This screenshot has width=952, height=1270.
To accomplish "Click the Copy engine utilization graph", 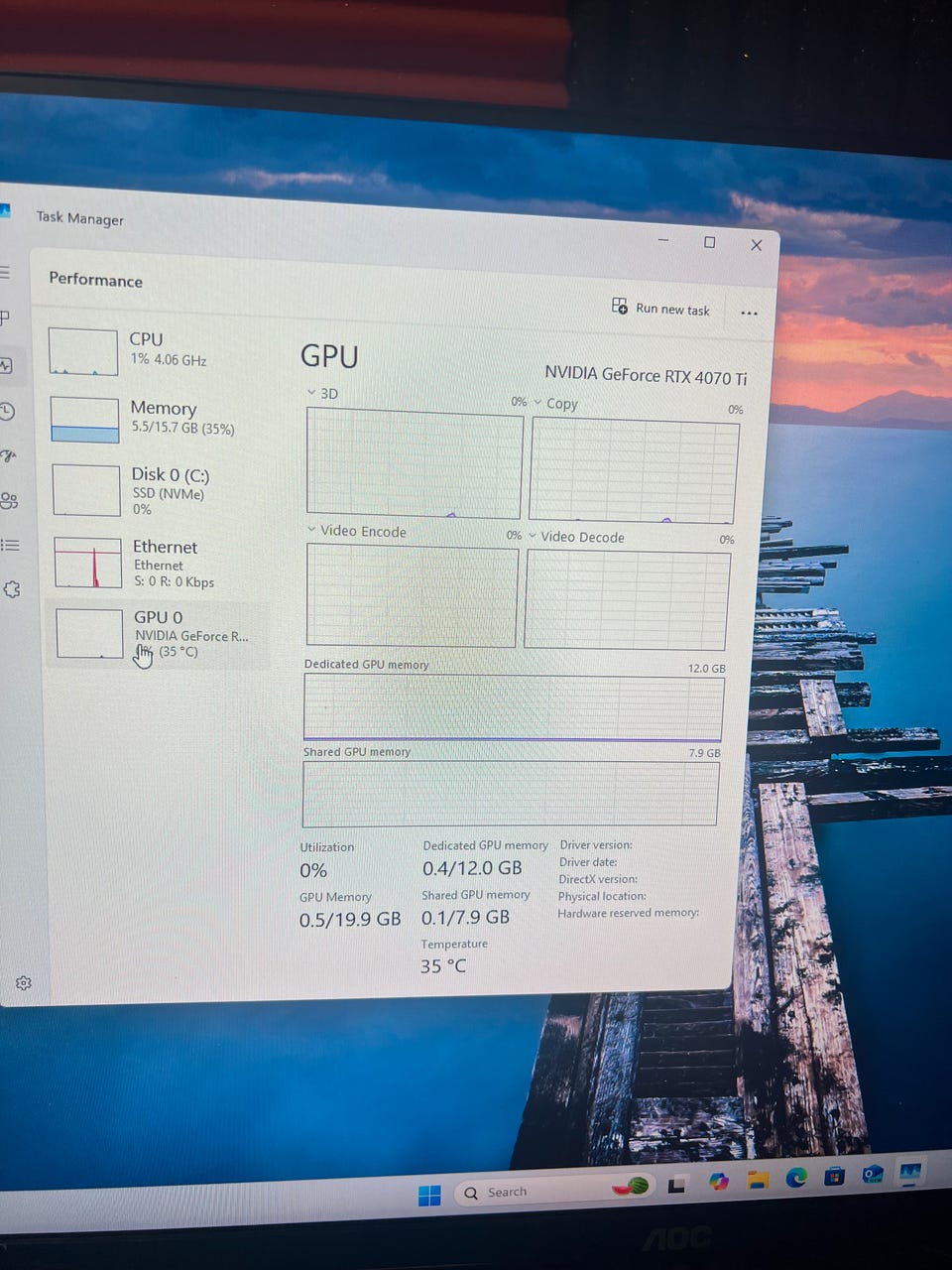I will coord(635,470).
